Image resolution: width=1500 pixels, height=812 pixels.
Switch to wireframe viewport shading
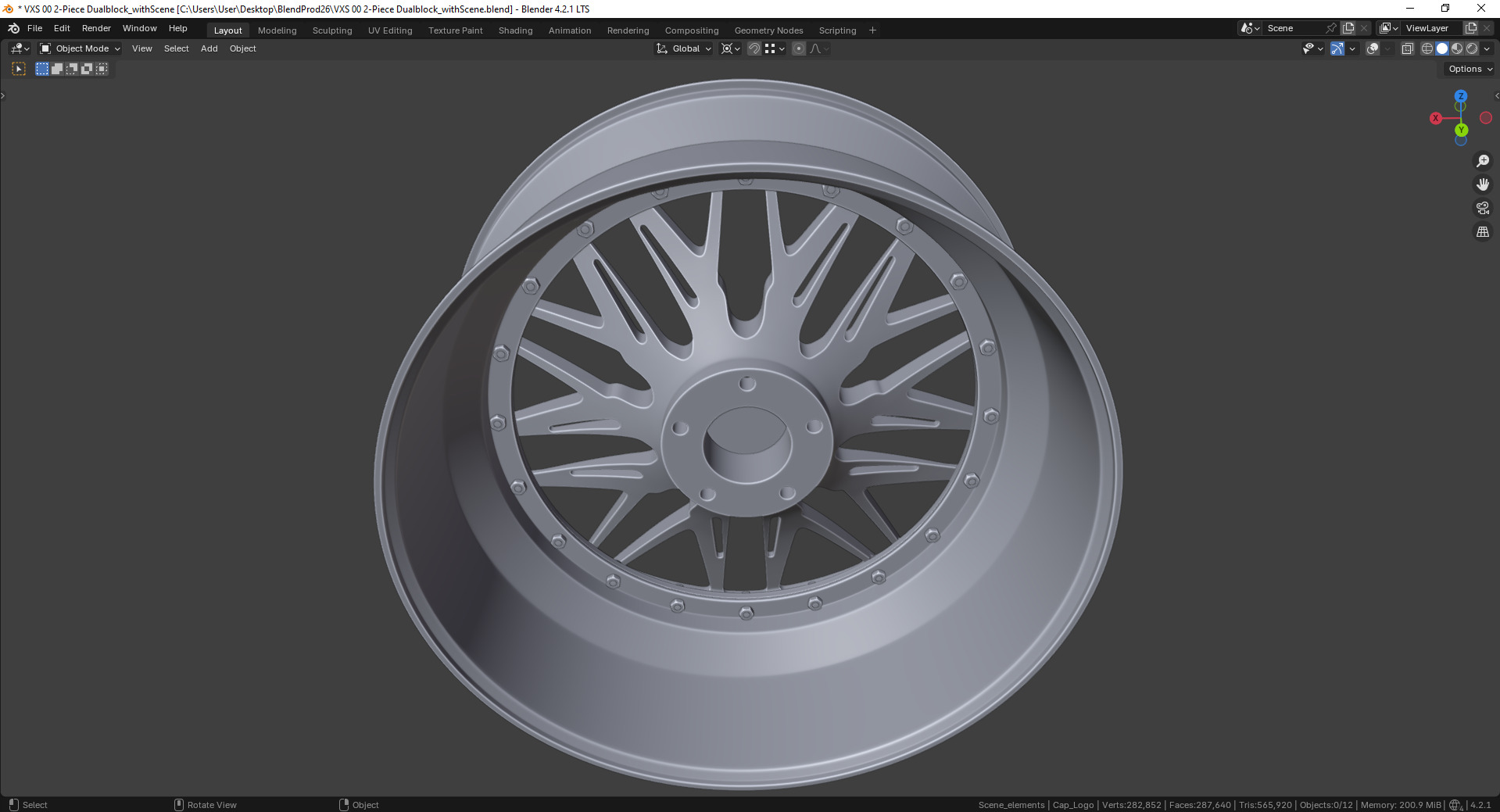[x=1427, y=48]
